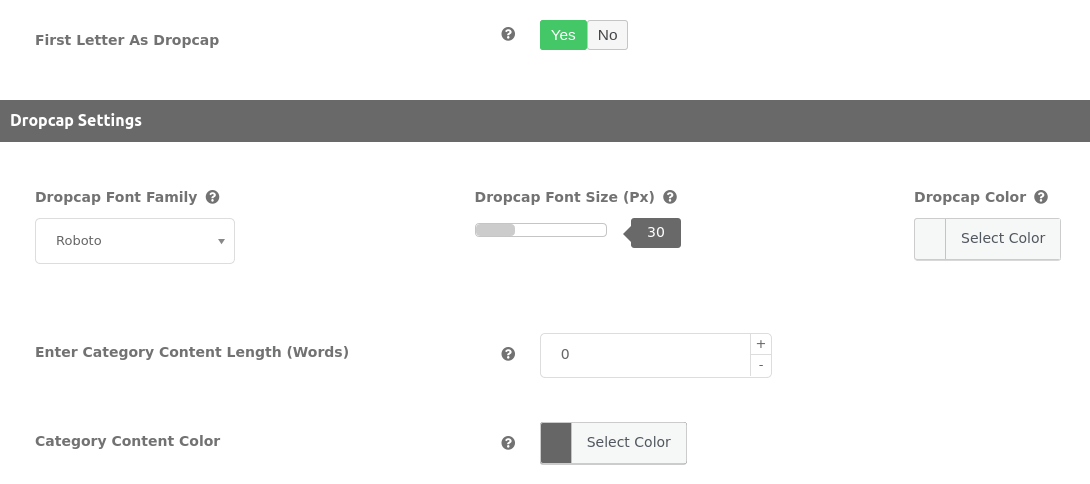1090x484 pixels.
Task: Focus the Category Content Length number field
Action: coord(645,355)
